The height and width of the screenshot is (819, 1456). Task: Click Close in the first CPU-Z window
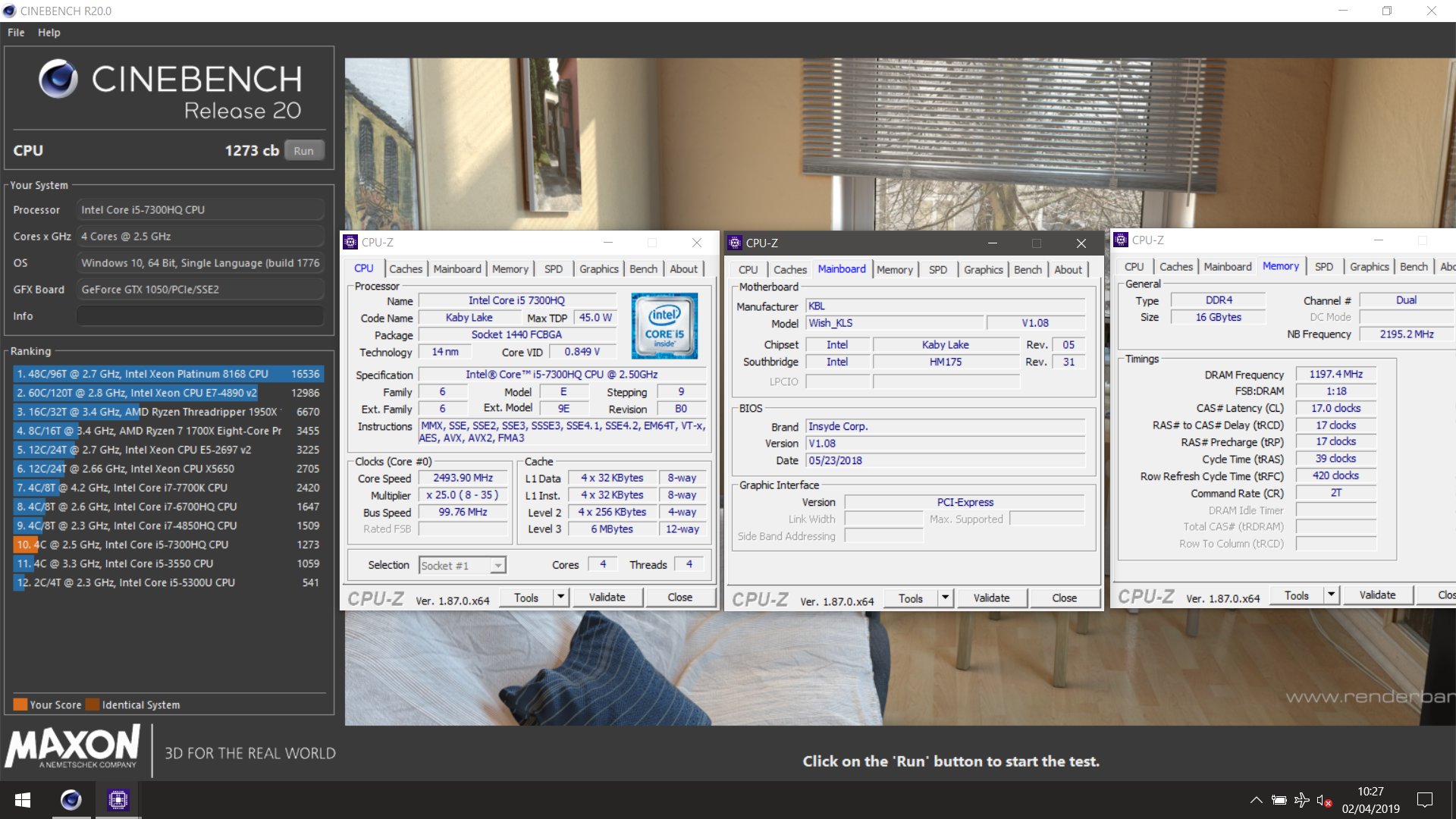click(x=680, y=597)
